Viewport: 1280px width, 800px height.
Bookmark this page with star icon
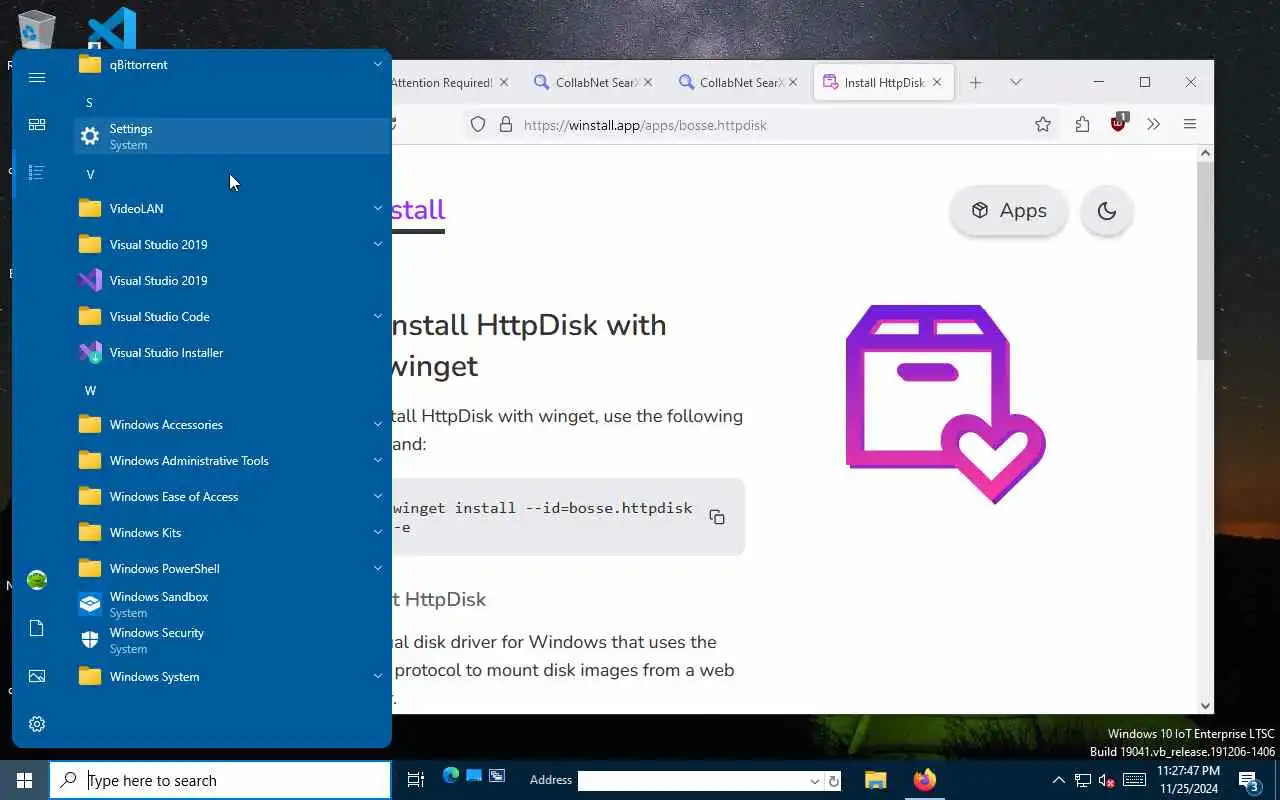click(1043, 125)
